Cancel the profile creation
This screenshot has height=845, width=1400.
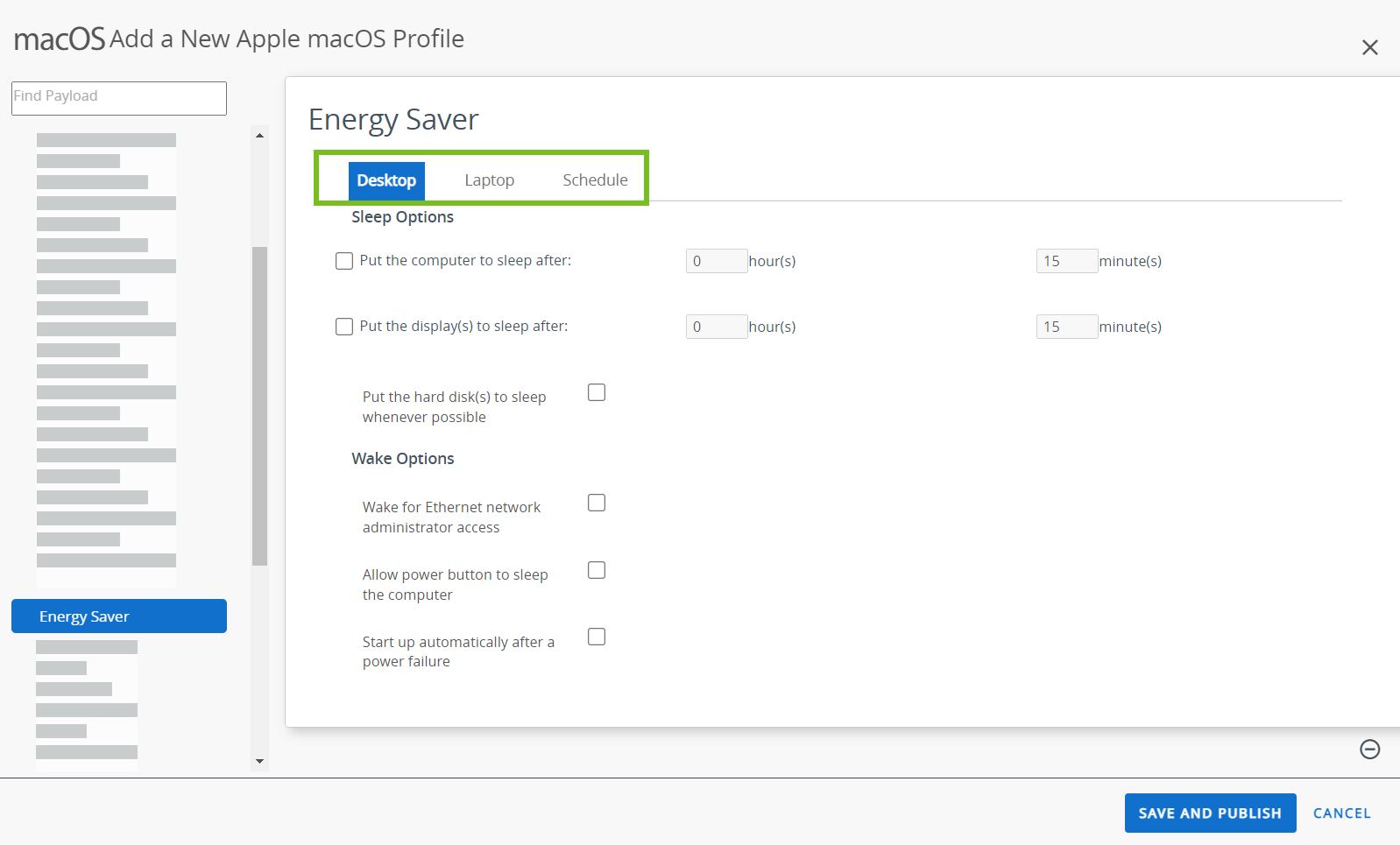pos(1341,813)
